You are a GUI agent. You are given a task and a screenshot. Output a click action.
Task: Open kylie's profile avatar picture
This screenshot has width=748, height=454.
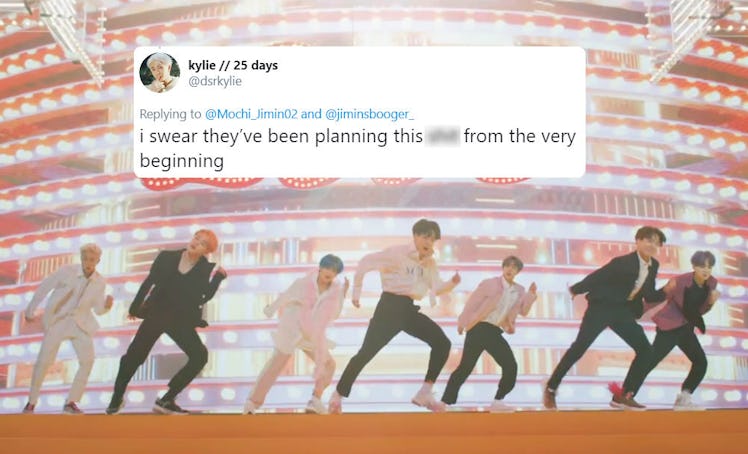pos(159,72)
